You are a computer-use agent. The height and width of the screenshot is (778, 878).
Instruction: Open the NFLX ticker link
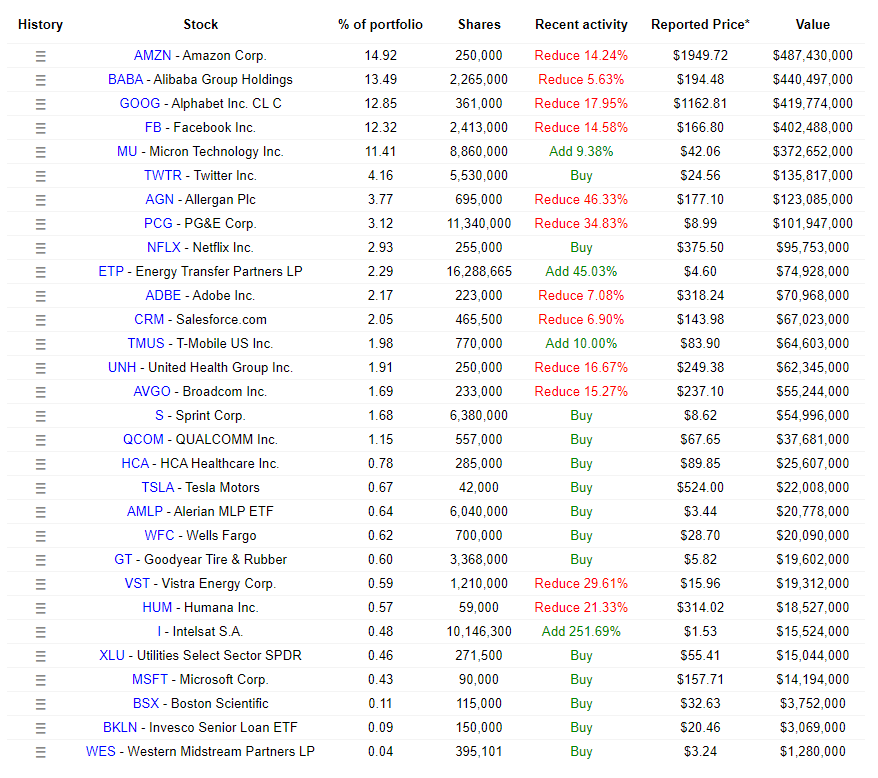tap(164, 248)
